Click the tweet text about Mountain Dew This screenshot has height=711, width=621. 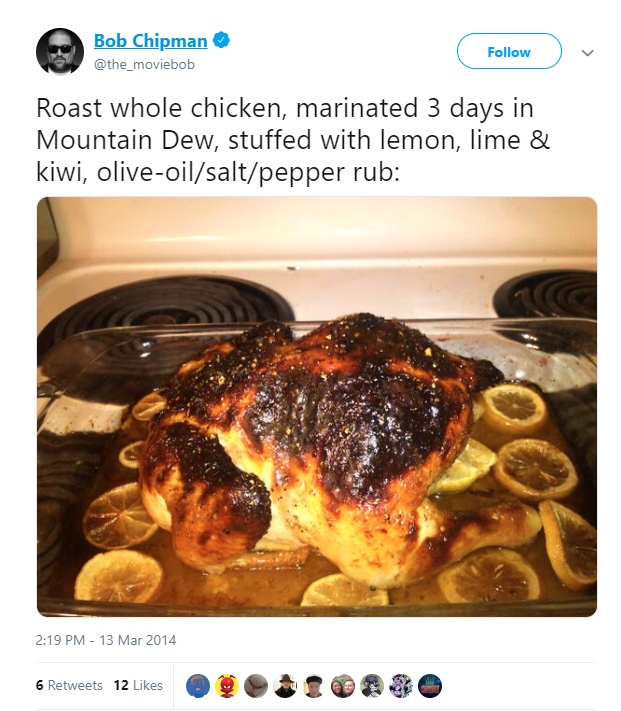[293, 140]
